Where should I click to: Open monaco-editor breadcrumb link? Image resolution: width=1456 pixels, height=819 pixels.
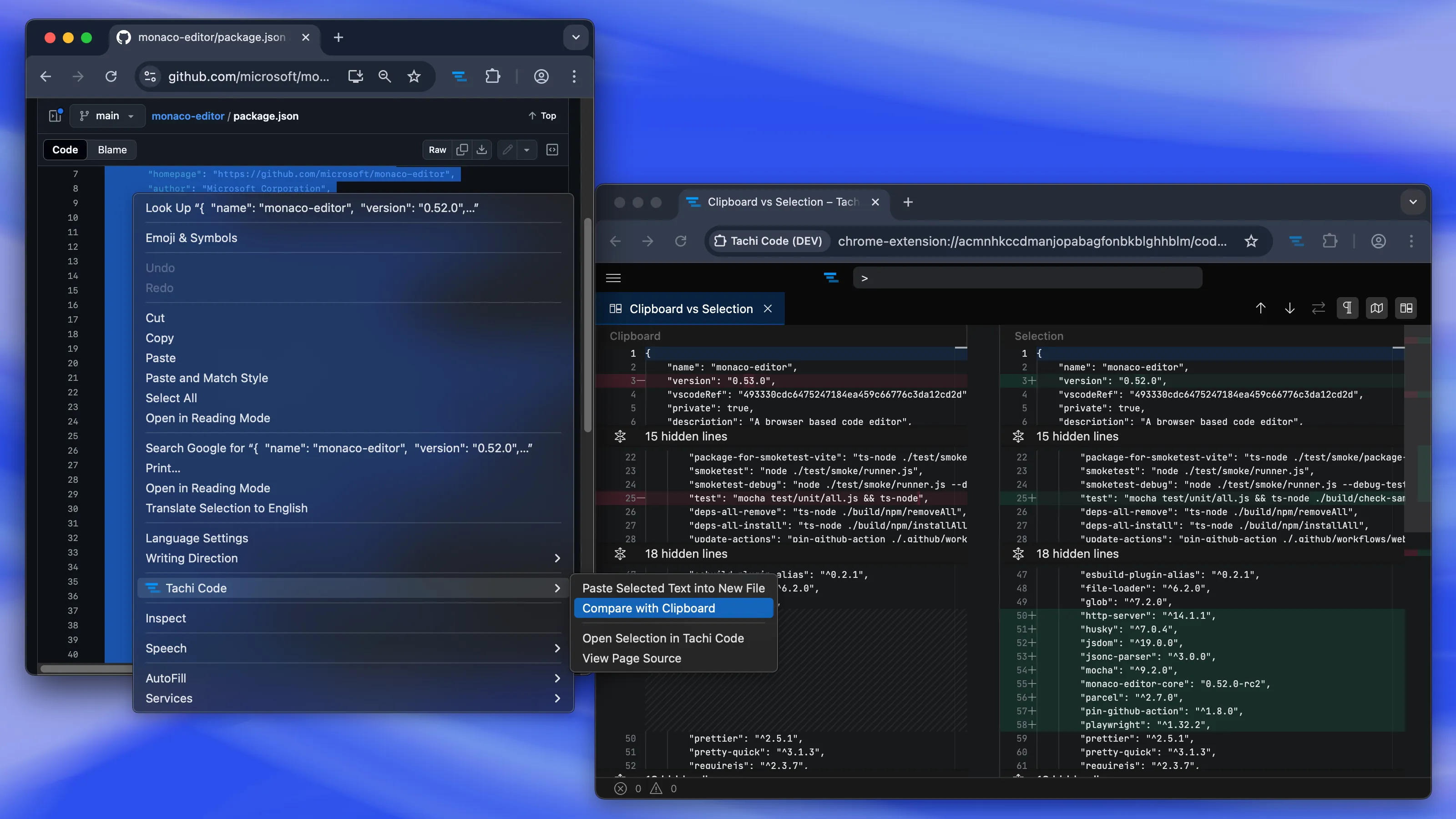pos(187,115)
